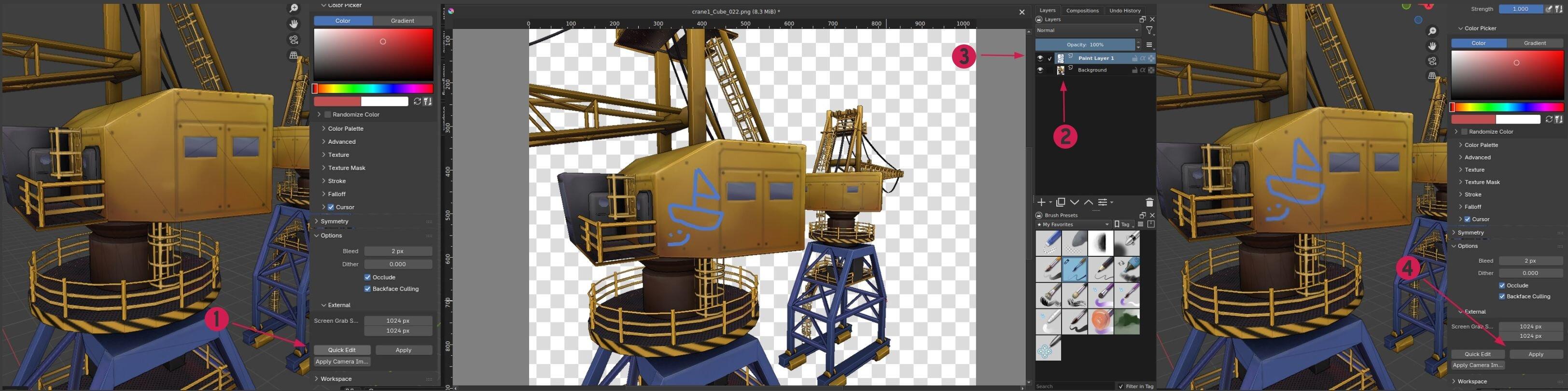1568x391 pixels.
Task: Lock the Background layer using its padlock icon
Action: click(x=1134, y=70)
